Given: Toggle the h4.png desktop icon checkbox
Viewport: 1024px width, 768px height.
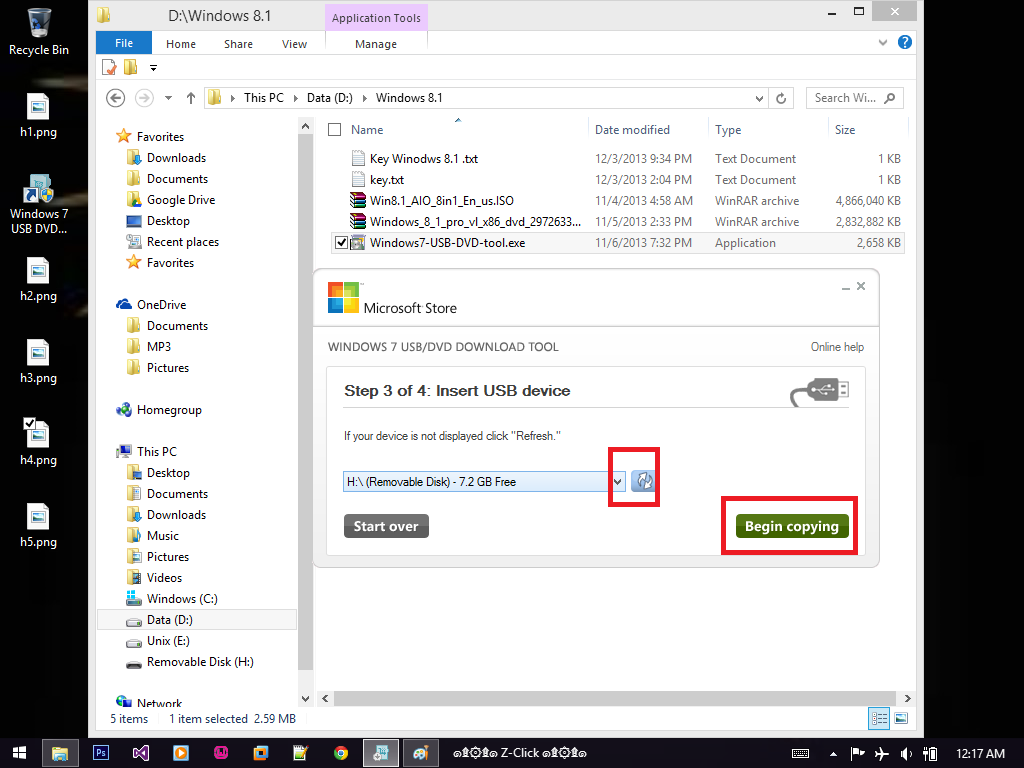Looking at the screenshot, I should pyautogui.click(x=29, y=424).
